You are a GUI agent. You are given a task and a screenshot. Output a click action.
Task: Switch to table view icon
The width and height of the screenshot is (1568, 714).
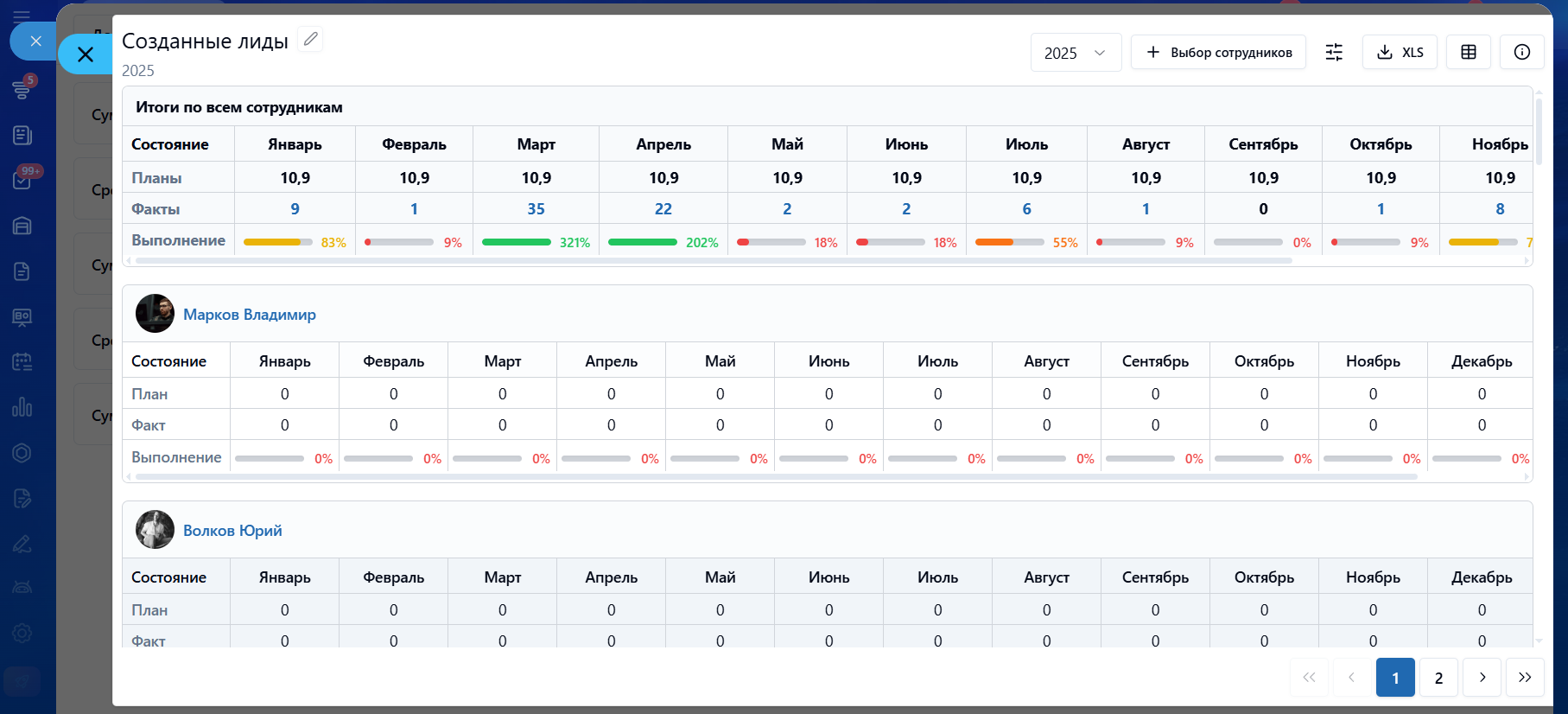tap(1468, 53)
